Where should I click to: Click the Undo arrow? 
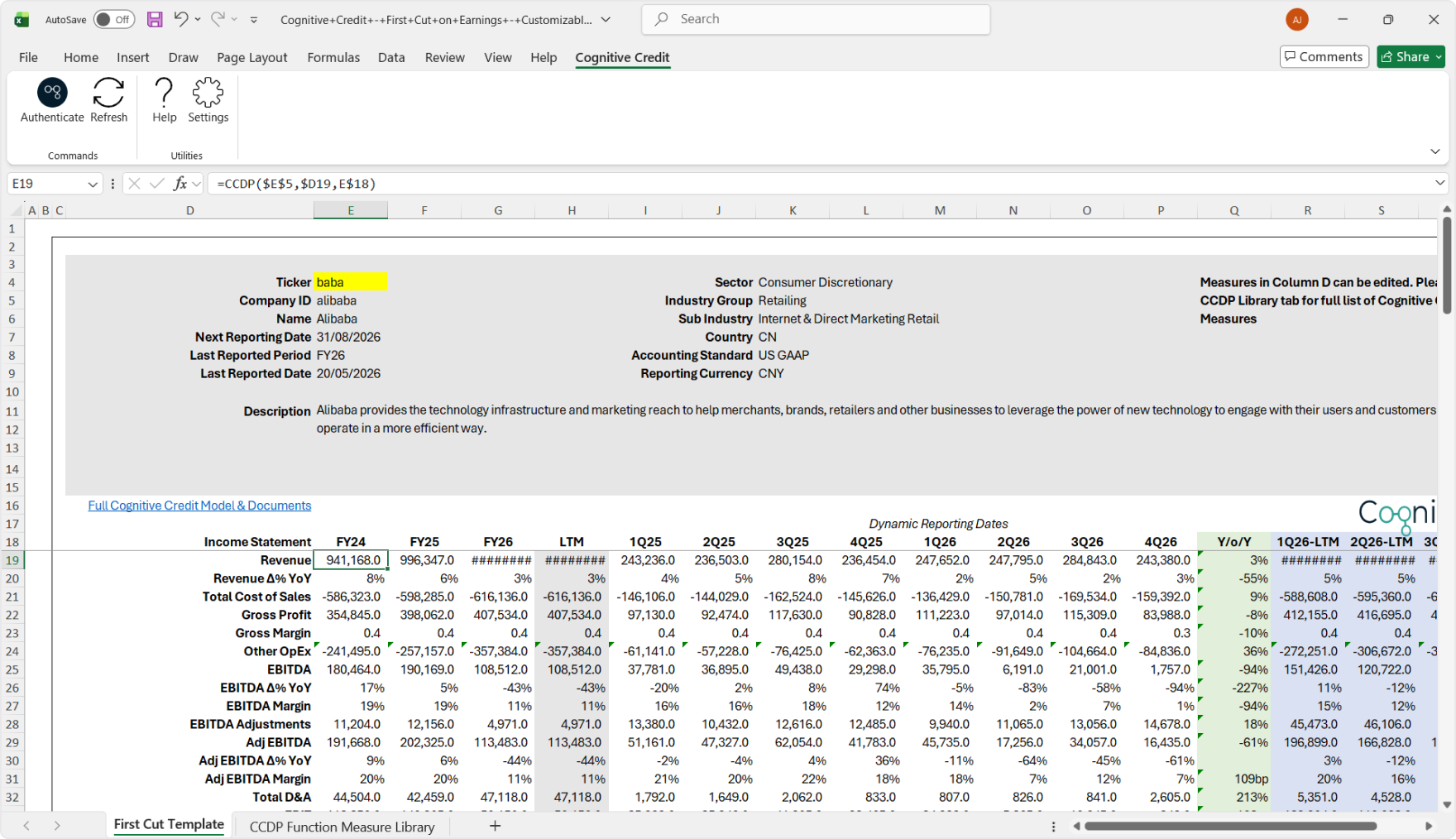(x=180, y=19)
